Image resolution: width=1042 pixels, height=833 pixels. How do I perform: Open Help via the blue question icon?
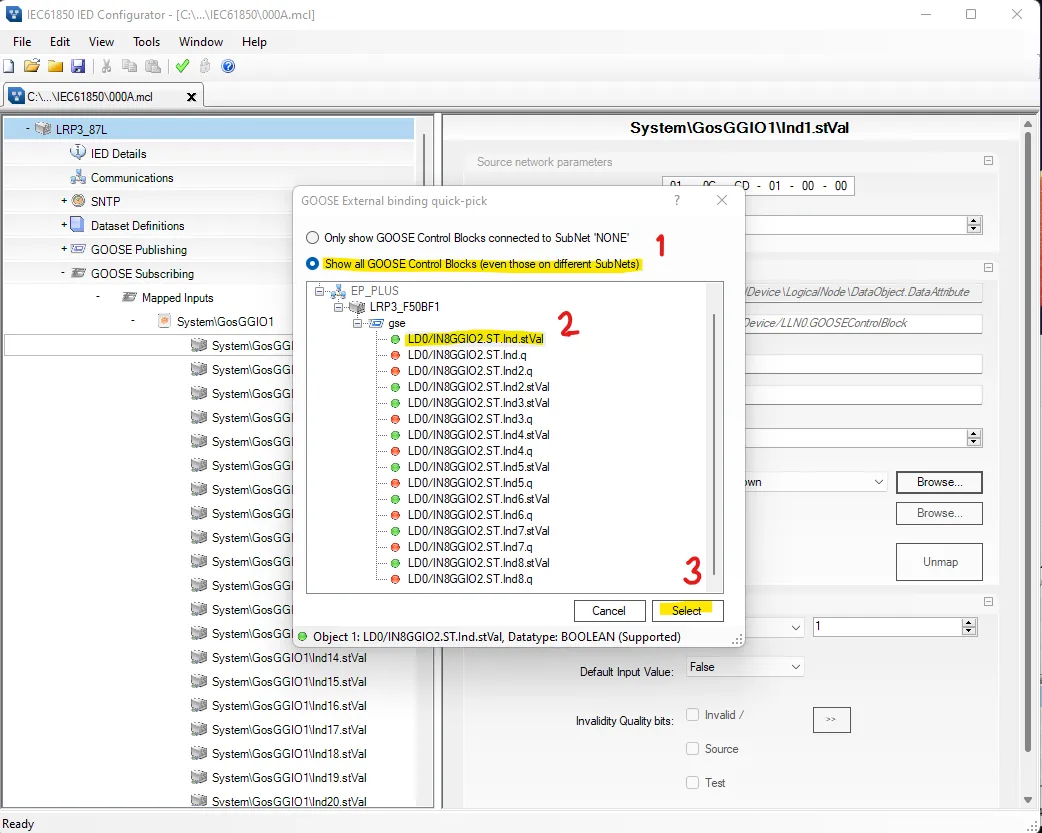pyautogui.click(x=228, y=66)
